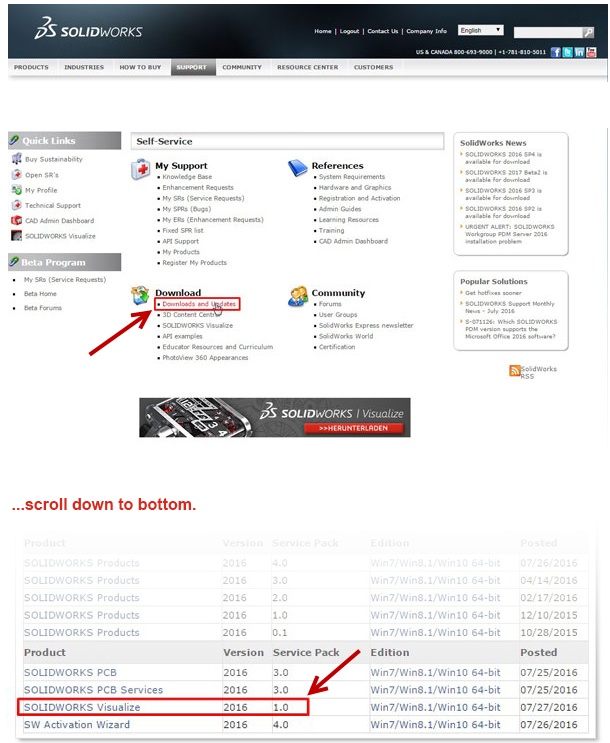Open the Certification link
Viewport: 610px width, 743px height.
(337, 347)
